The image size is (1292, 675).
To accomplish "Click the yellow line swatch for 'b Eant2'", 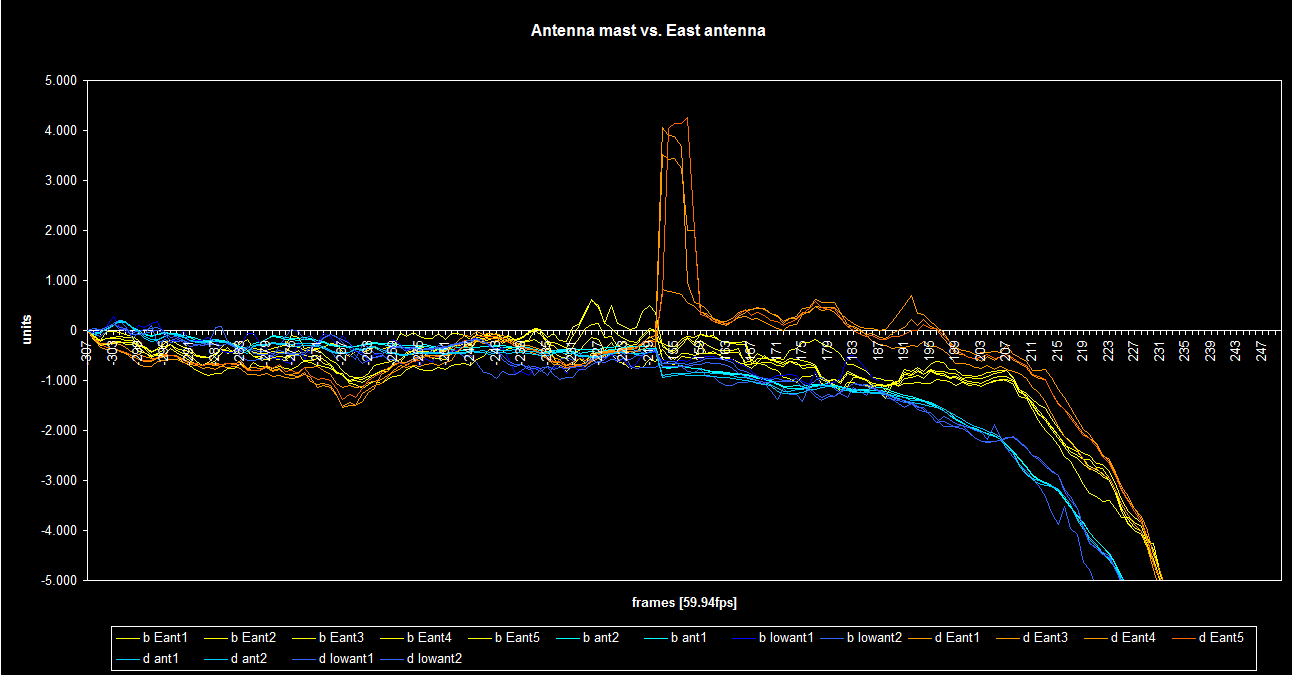I will click(216, 637).
